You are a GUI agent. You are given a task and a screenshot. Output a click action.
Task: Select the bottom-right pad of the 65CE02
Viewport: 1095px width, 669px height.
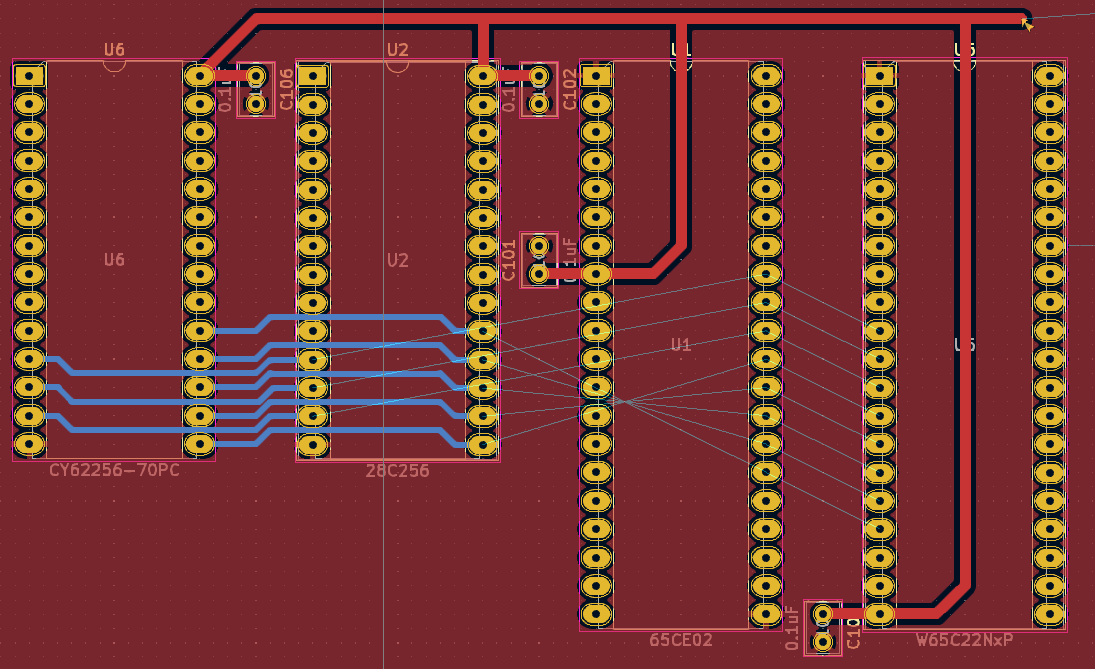(x=766, y=615)
